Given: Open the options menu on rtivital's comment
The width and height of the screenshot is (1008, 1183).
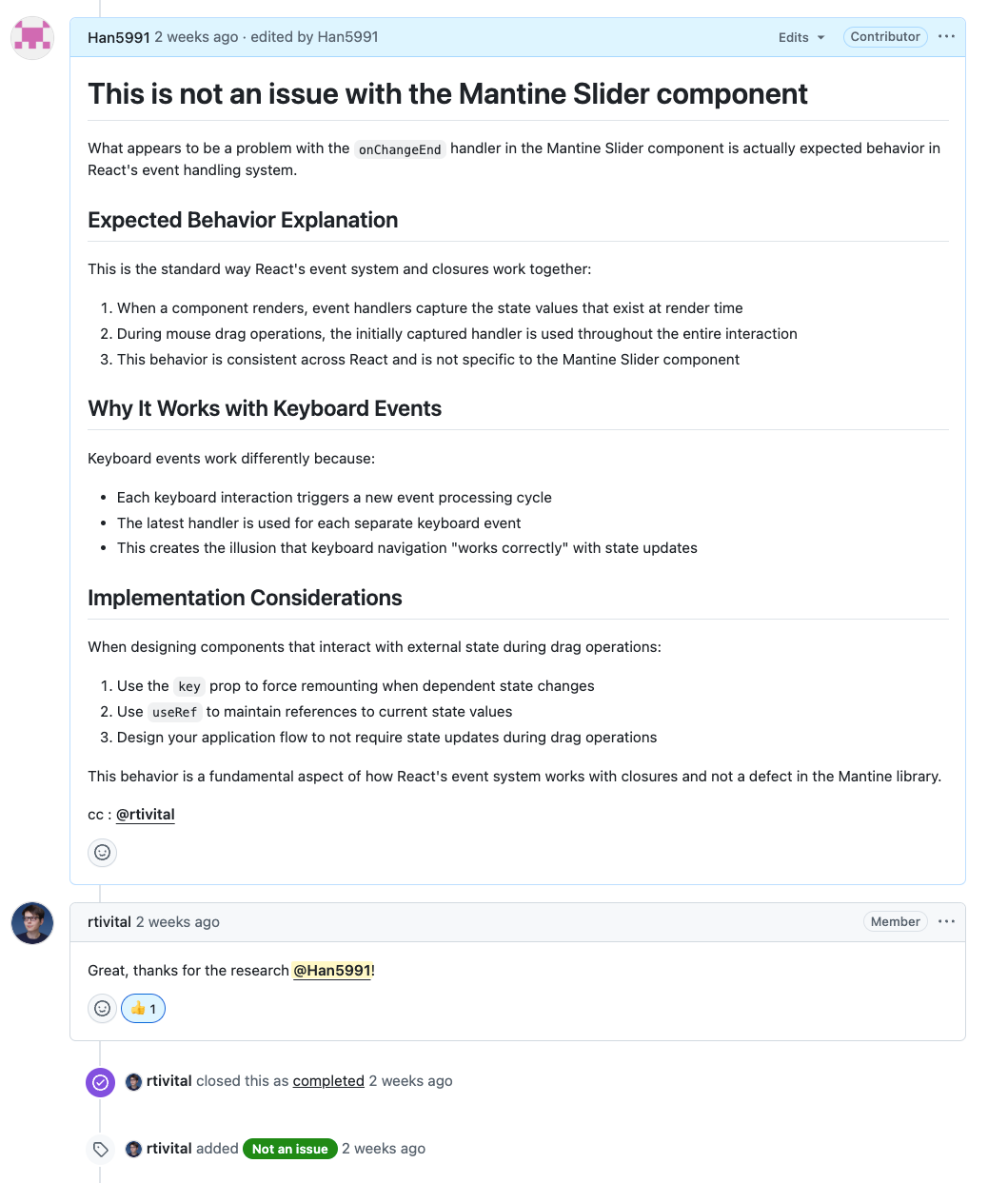Looking at the screenshot, I should [946, 921].
